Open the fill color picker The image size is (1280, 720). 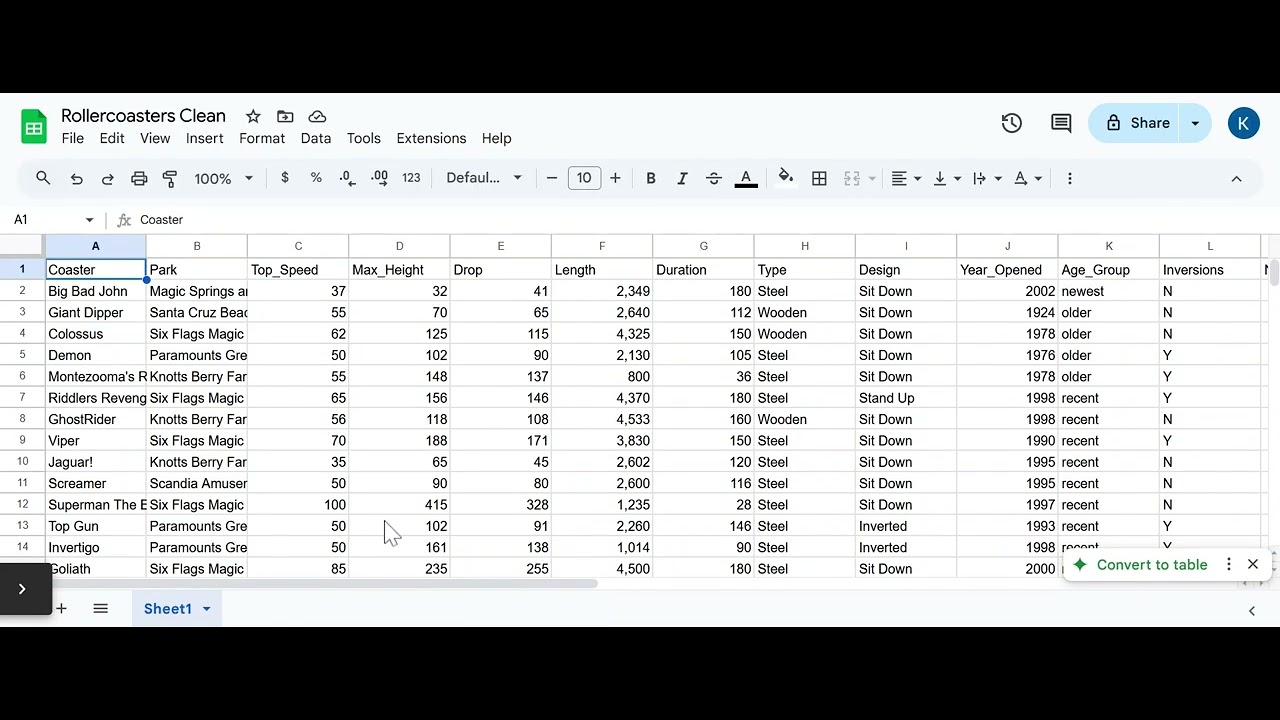coord(786,178)
